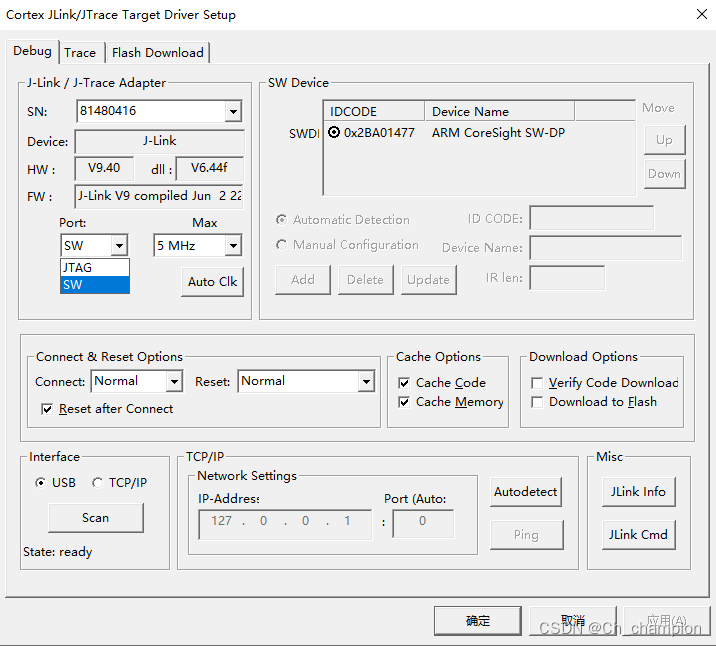Cancel with the 取消 button
The width and height of the screenshot is (716, 646).
click(x=573, y=620)
